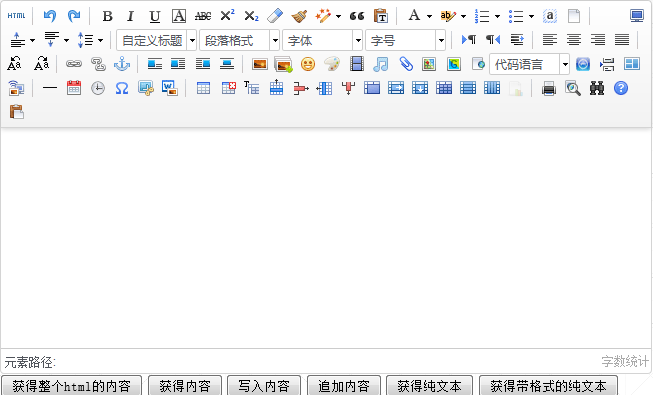653x395 pixels.
Task: Toggle strikethrough formatting
Action: click(x=203, y=16)
